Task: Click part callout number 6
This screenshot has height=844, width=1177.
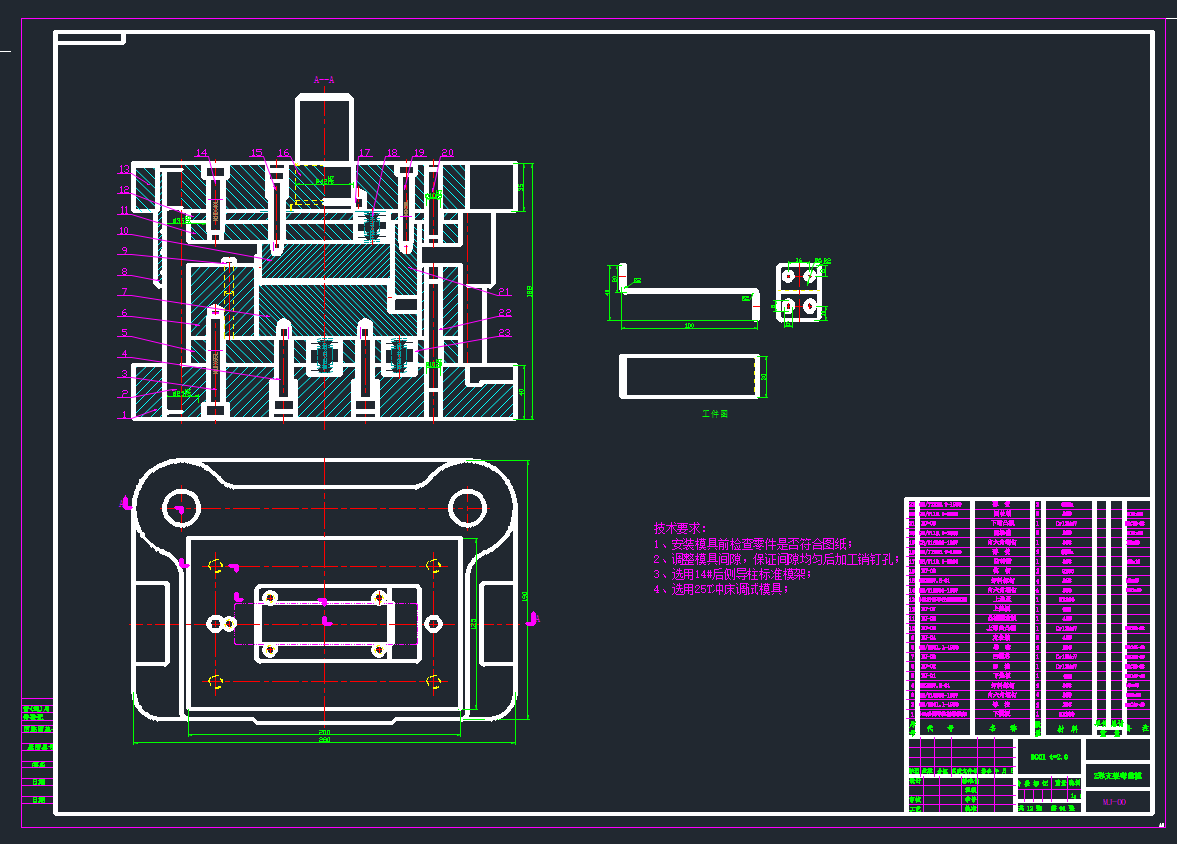Action: [x=125, y=312]
